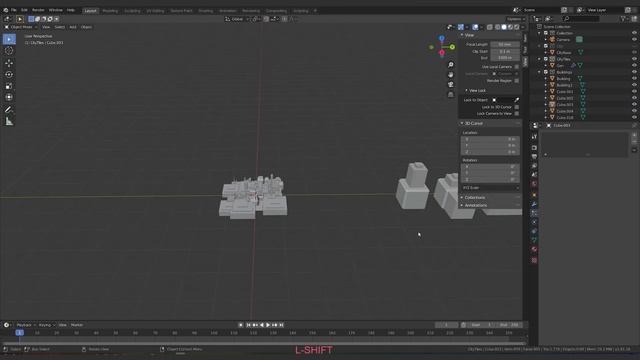This screenshot has height=360, width=640.
Task: Toggle visibility eye of Camera object
Action: (x=634, y=40)
